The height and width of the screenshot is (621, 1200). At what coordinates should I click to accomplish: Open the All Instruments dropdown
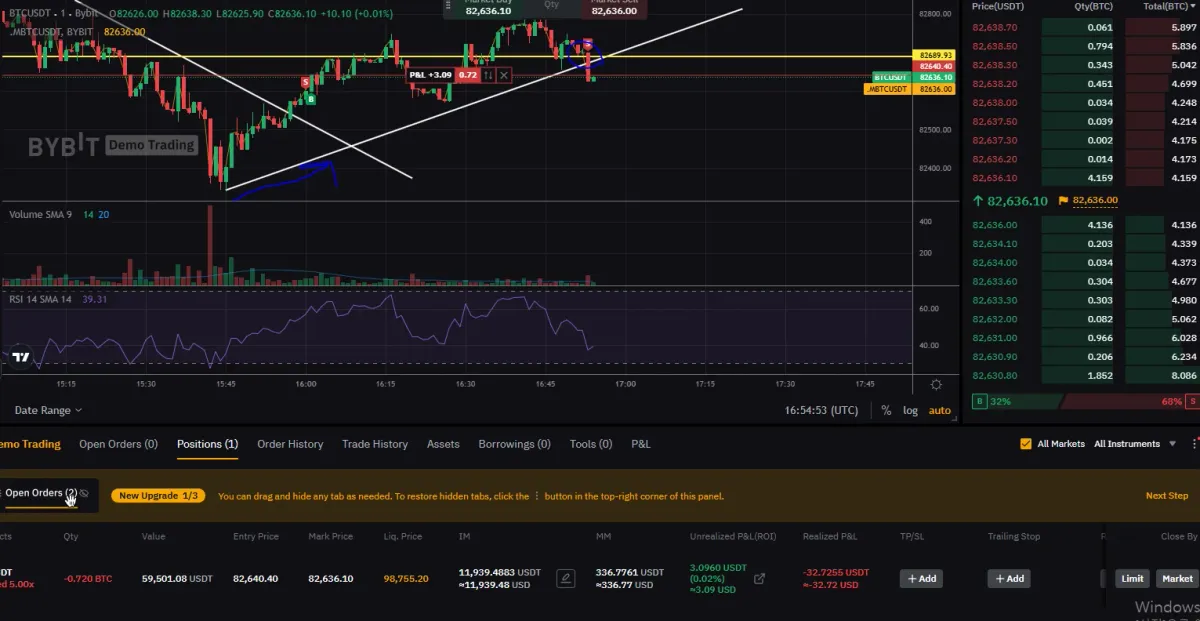(1133, 444)
